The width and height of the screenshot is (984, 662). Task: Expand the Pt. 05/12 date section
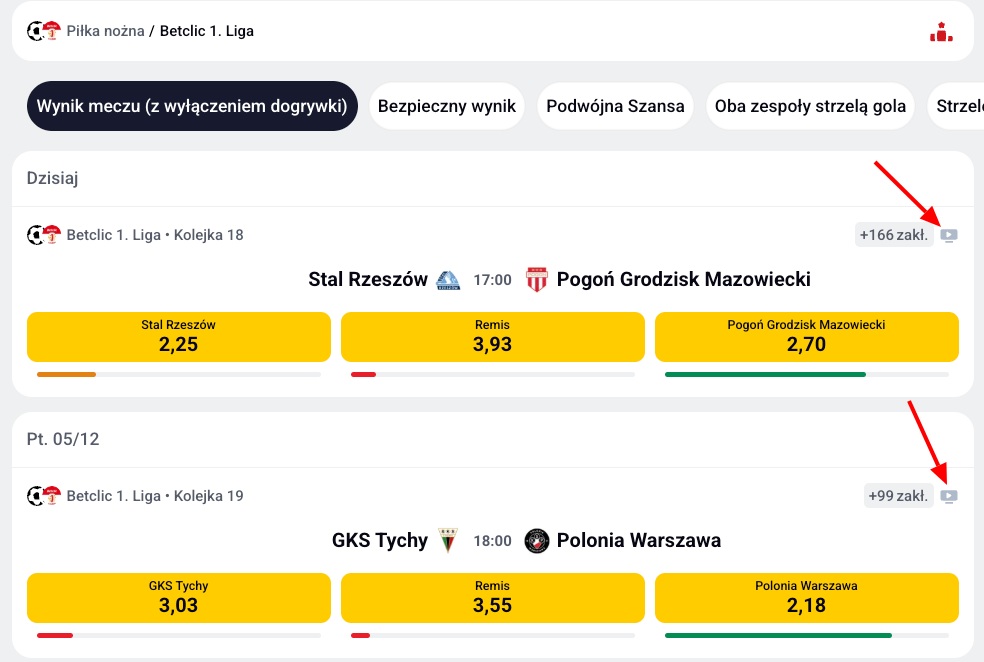(63, 439)
